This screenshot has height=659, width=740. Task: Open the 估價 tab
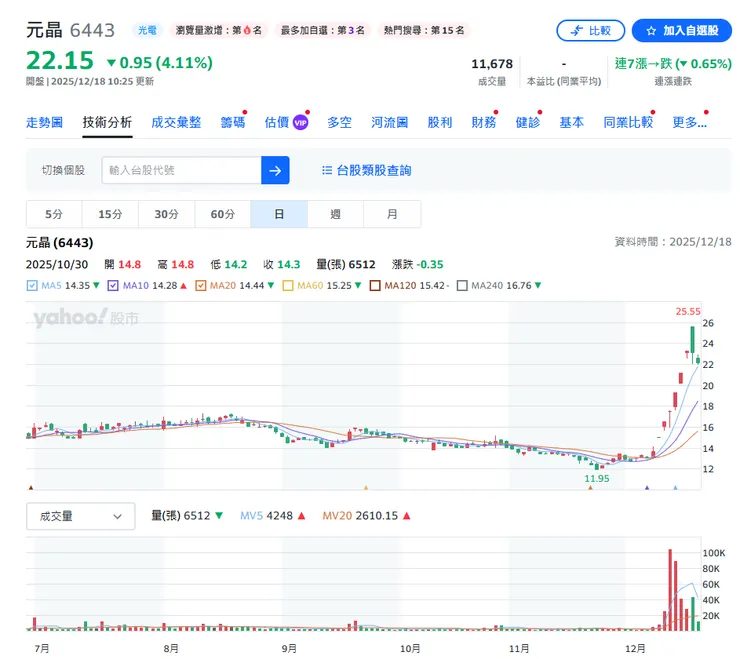pos(277,123)
